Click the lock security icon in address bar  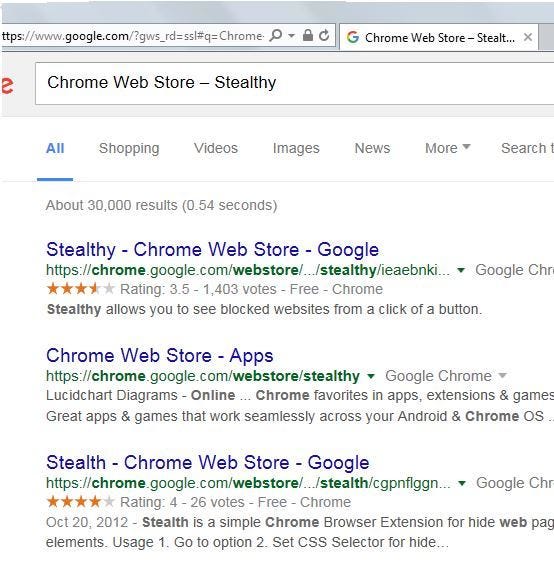pyautogui.click(x=308, y=35)
